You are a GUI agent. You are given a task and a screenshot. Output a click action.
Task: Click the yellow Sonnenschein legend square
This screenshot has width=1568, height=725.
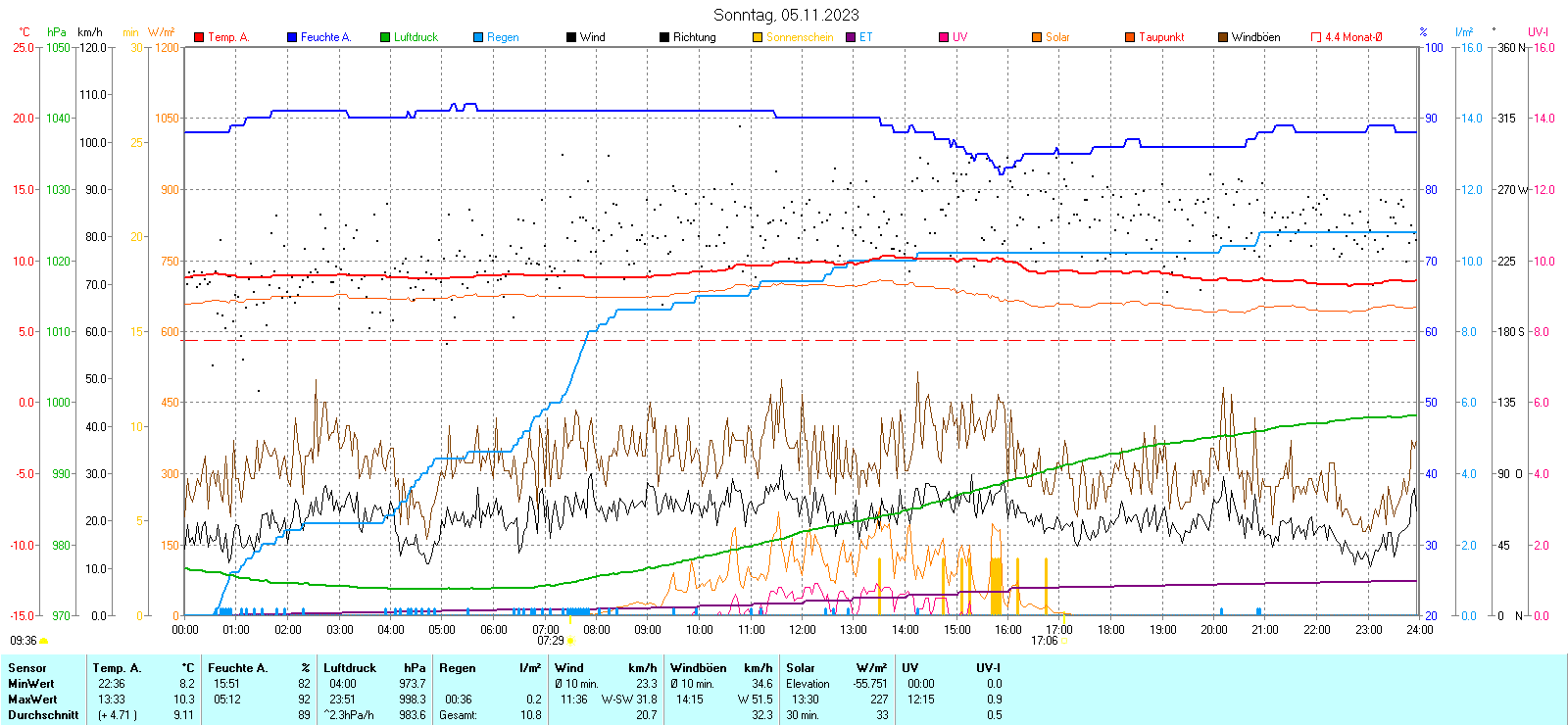[x=758, y=37]
